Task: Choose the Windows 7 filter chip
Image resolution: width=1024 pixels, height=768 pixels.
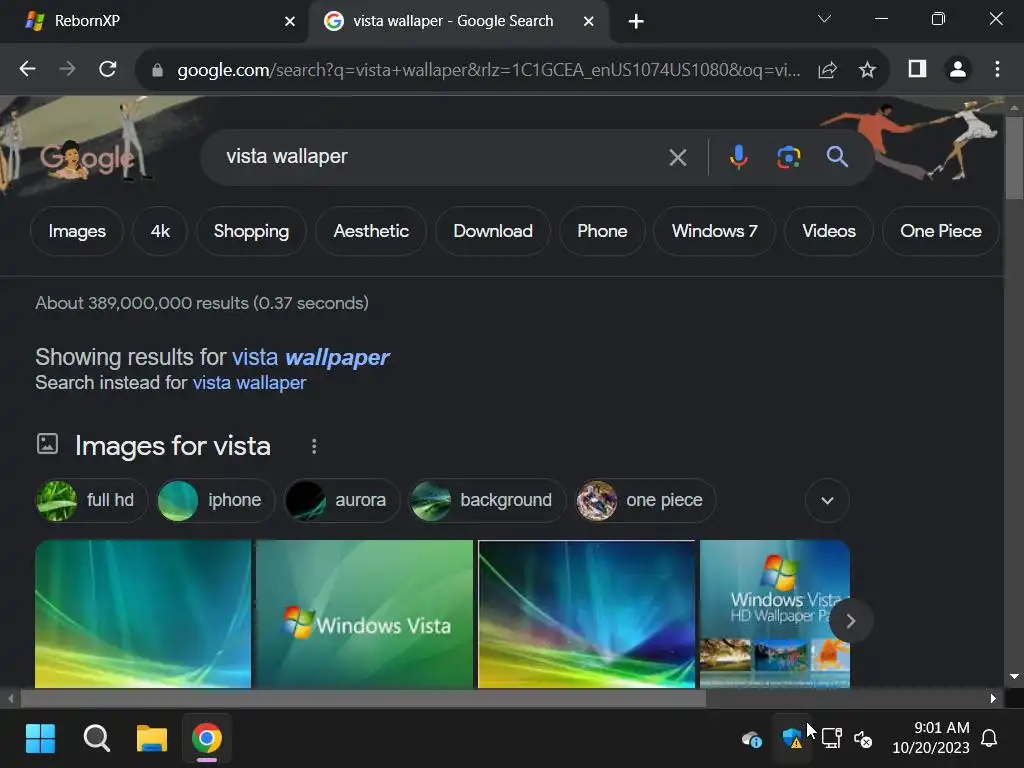Action: [x=714, y=231]
